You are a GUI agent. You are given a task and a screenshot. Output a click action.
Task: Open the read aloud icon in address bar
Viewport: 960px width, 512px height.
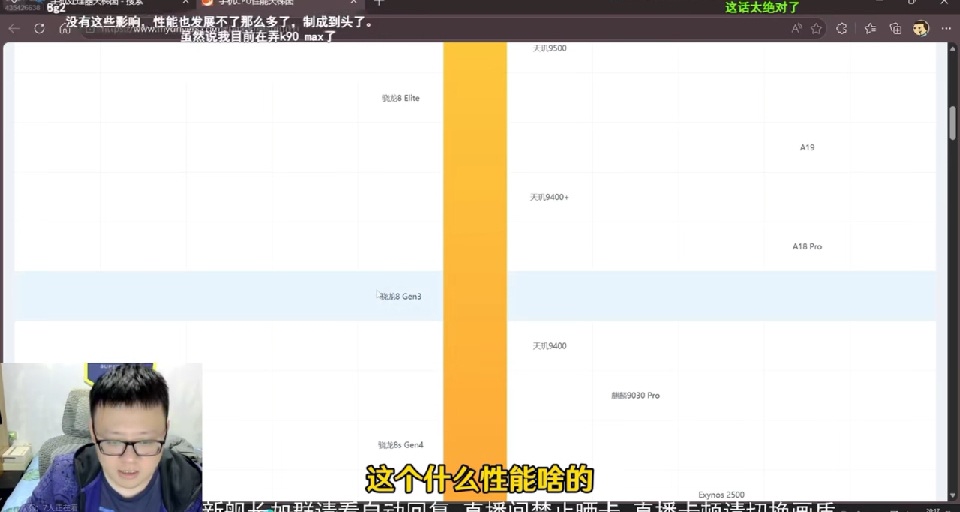click(797, 28)
